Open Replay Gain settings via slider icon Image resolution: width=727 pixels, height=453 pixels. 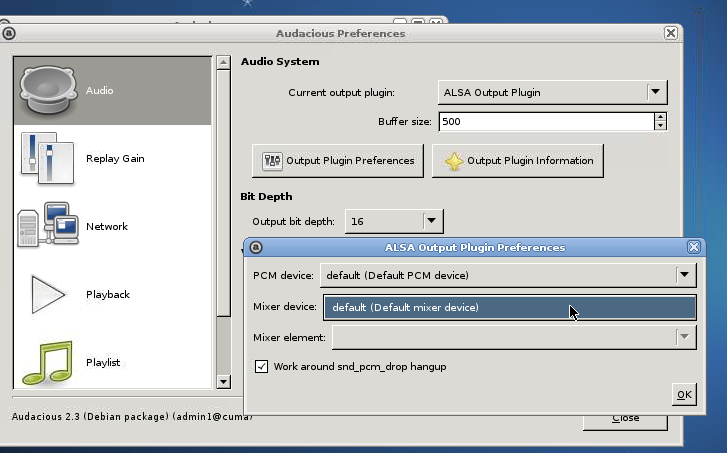point(47,158)
